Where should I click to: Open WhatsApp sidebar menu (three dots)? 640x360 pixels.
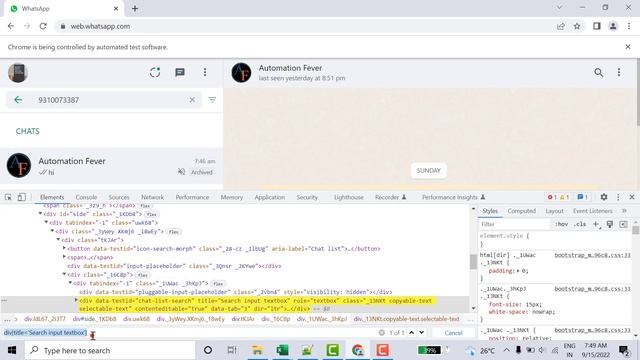coord(205,73)
